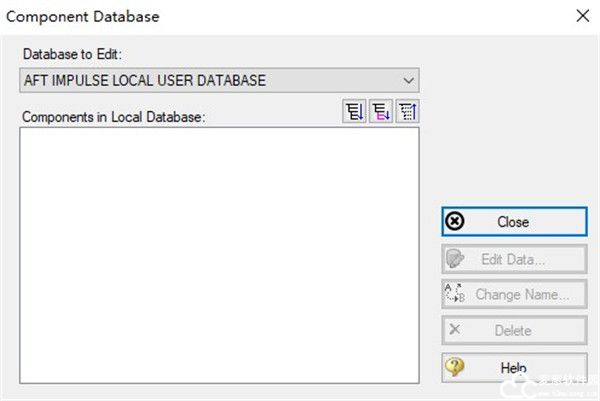Click the circled X icon on Close

click(x=455, y=222)
